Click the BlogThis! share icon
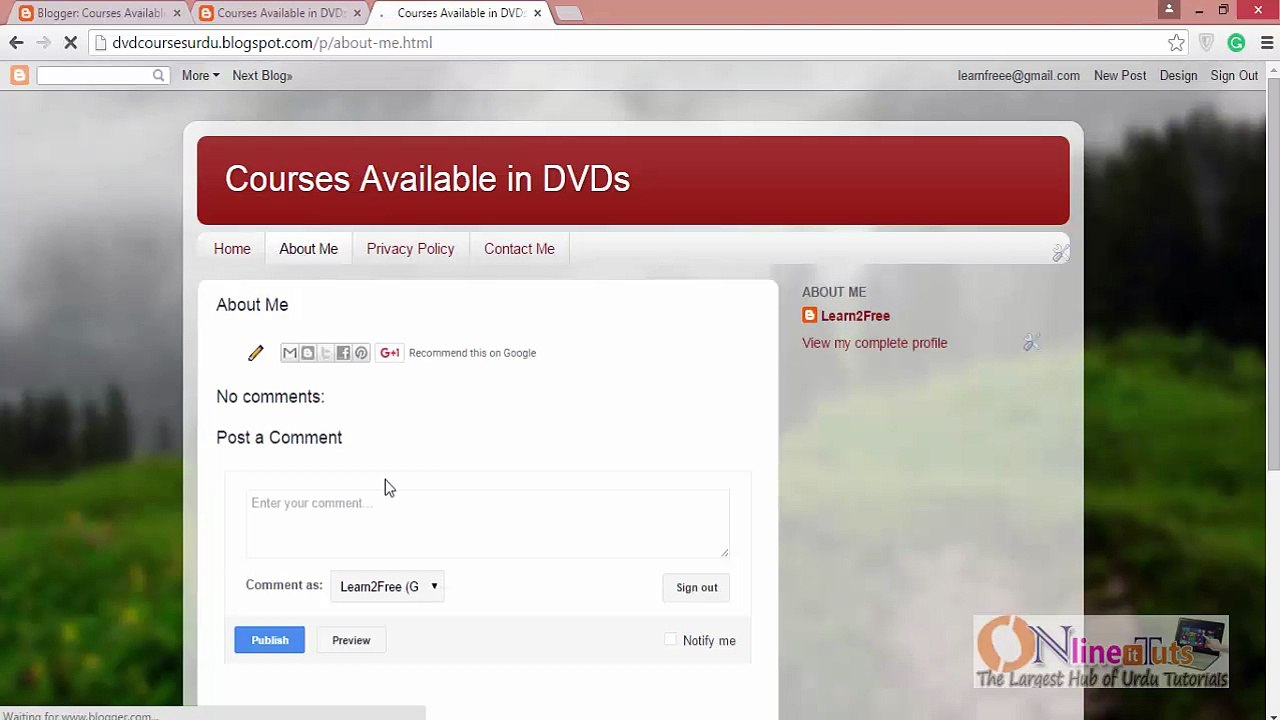The height and width of the screenshot is (720, 1280). (x=308, y=353)
